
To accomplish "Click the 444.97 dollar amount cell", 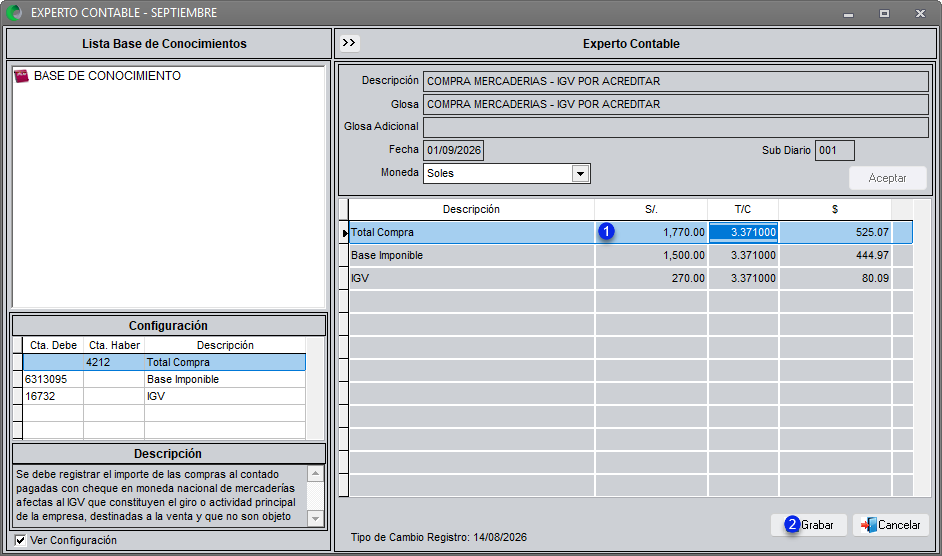I will (x=835, y=255).
